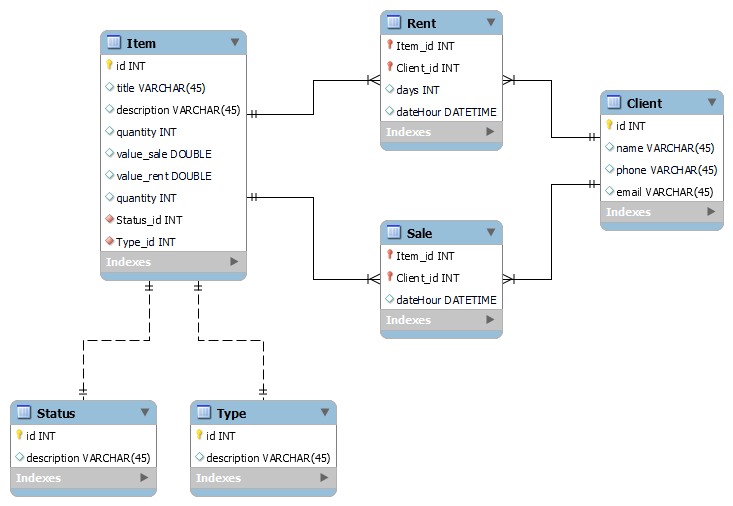The height and width of the screenshot is (506, 733).
Task: Click the Rent table icon
Action: [x=394, y=22]
